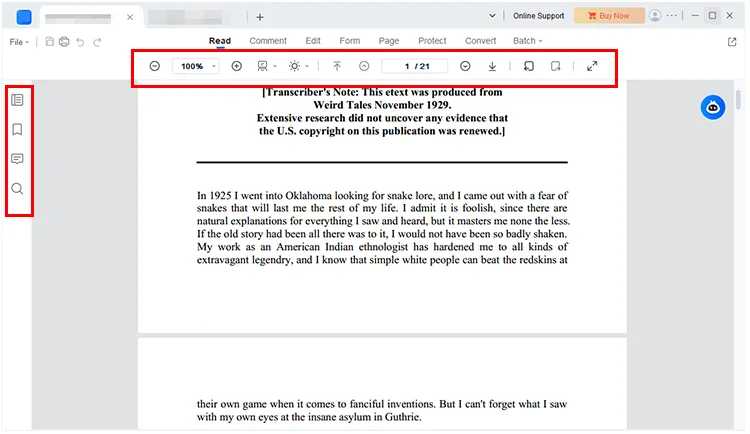
Task: Open the thumbnails panel in sidebar
Action: [17, 100]
